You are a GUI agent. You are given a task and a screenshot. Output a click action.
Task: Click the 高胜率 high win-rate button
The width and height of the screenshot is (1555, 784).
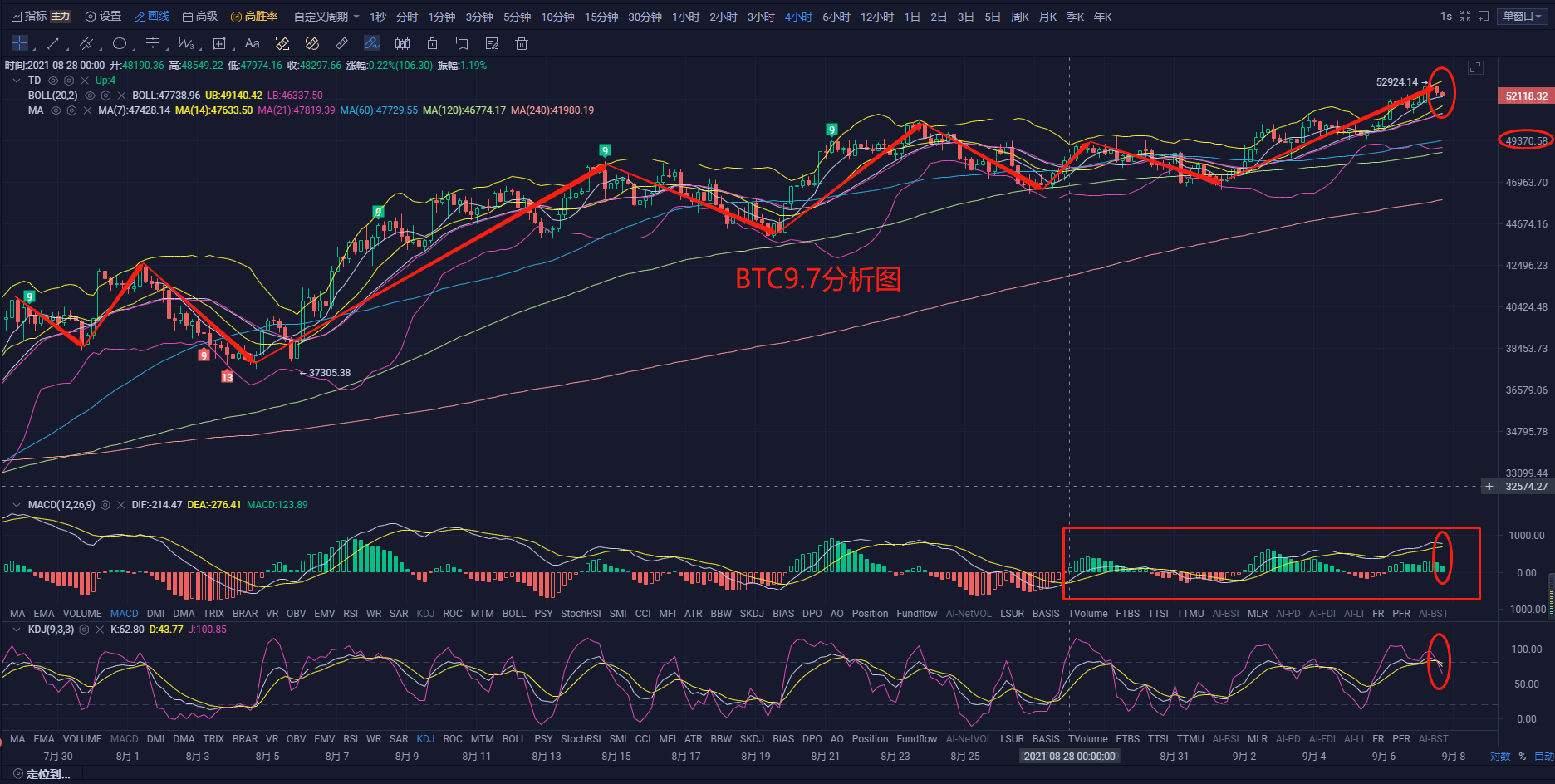[x=254, y=17]
